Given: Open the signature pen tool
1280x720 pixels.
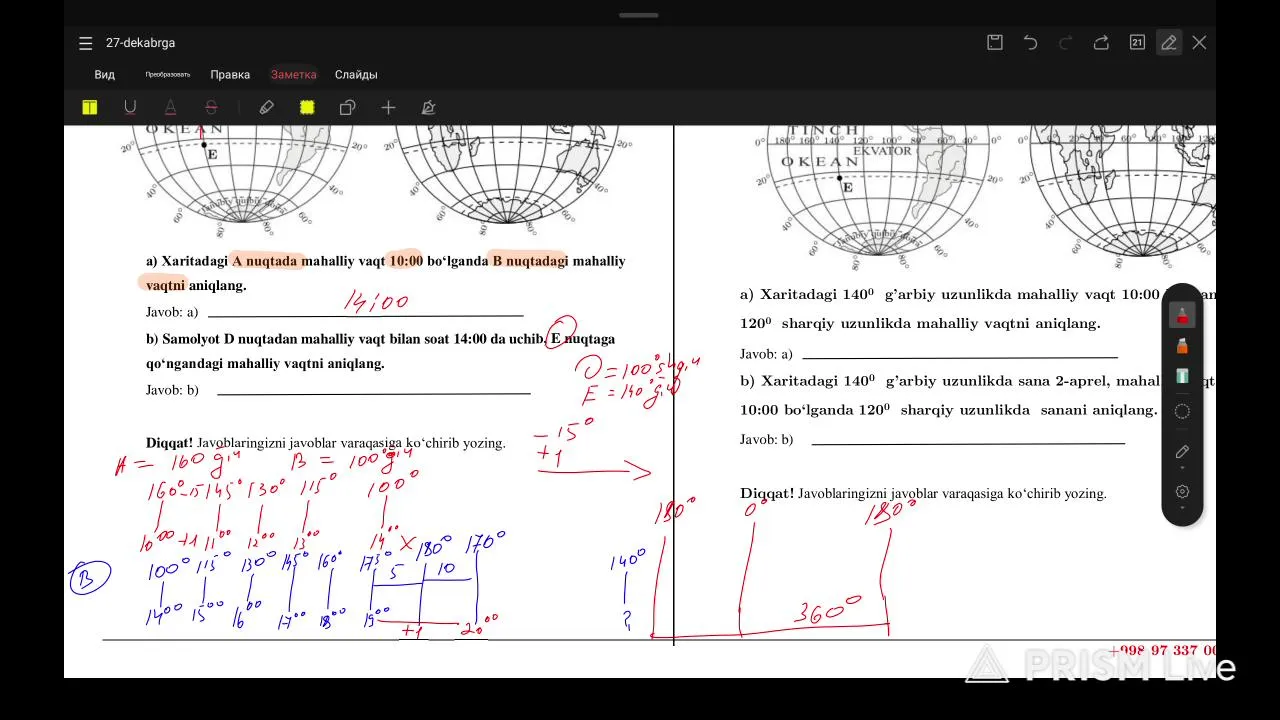Looking at the screenshot, I should click(429, 107).
